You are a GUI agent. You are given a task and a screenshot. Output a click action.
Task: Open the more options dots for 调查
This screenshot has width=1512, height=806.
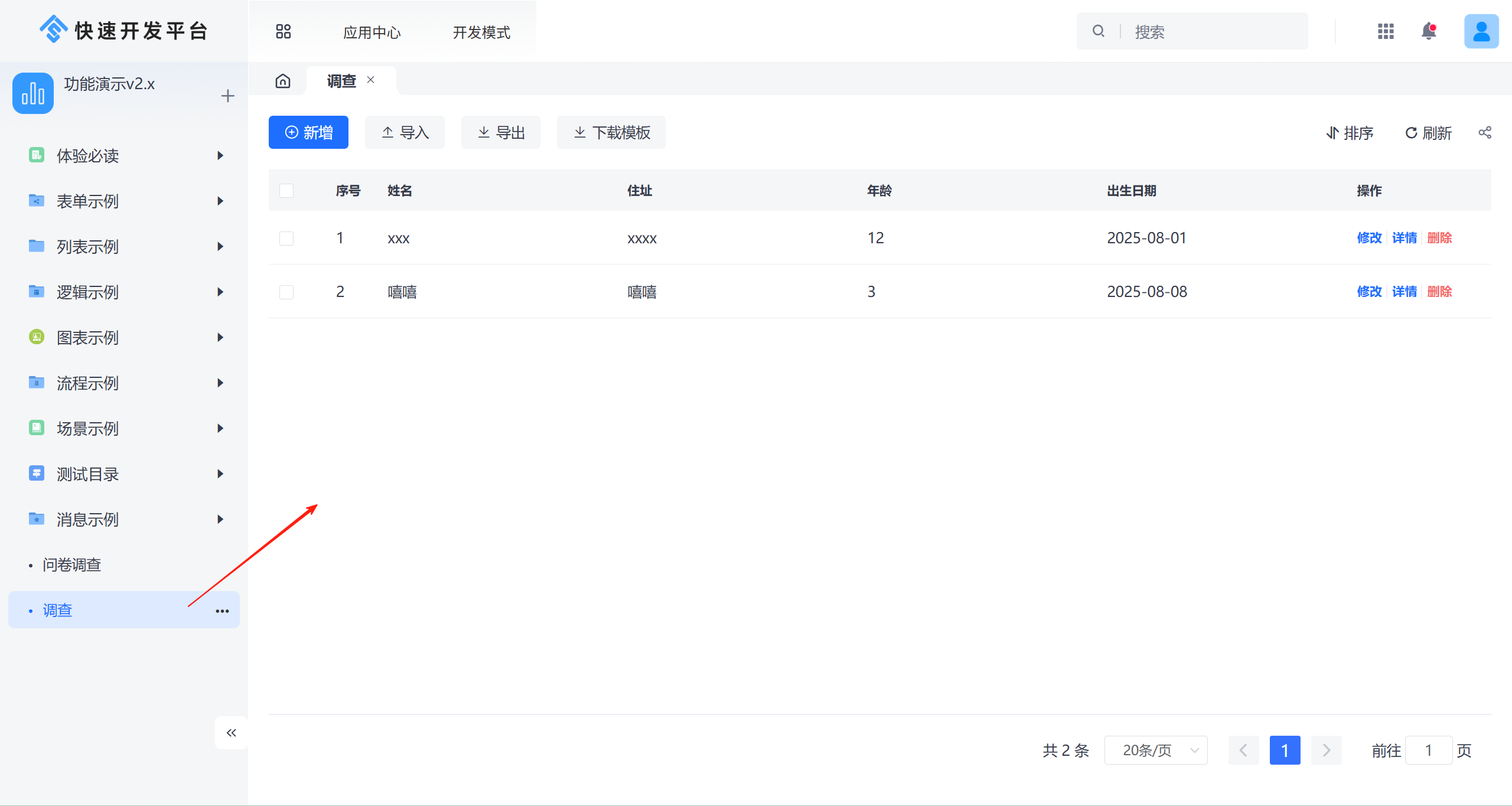[222, 611]
